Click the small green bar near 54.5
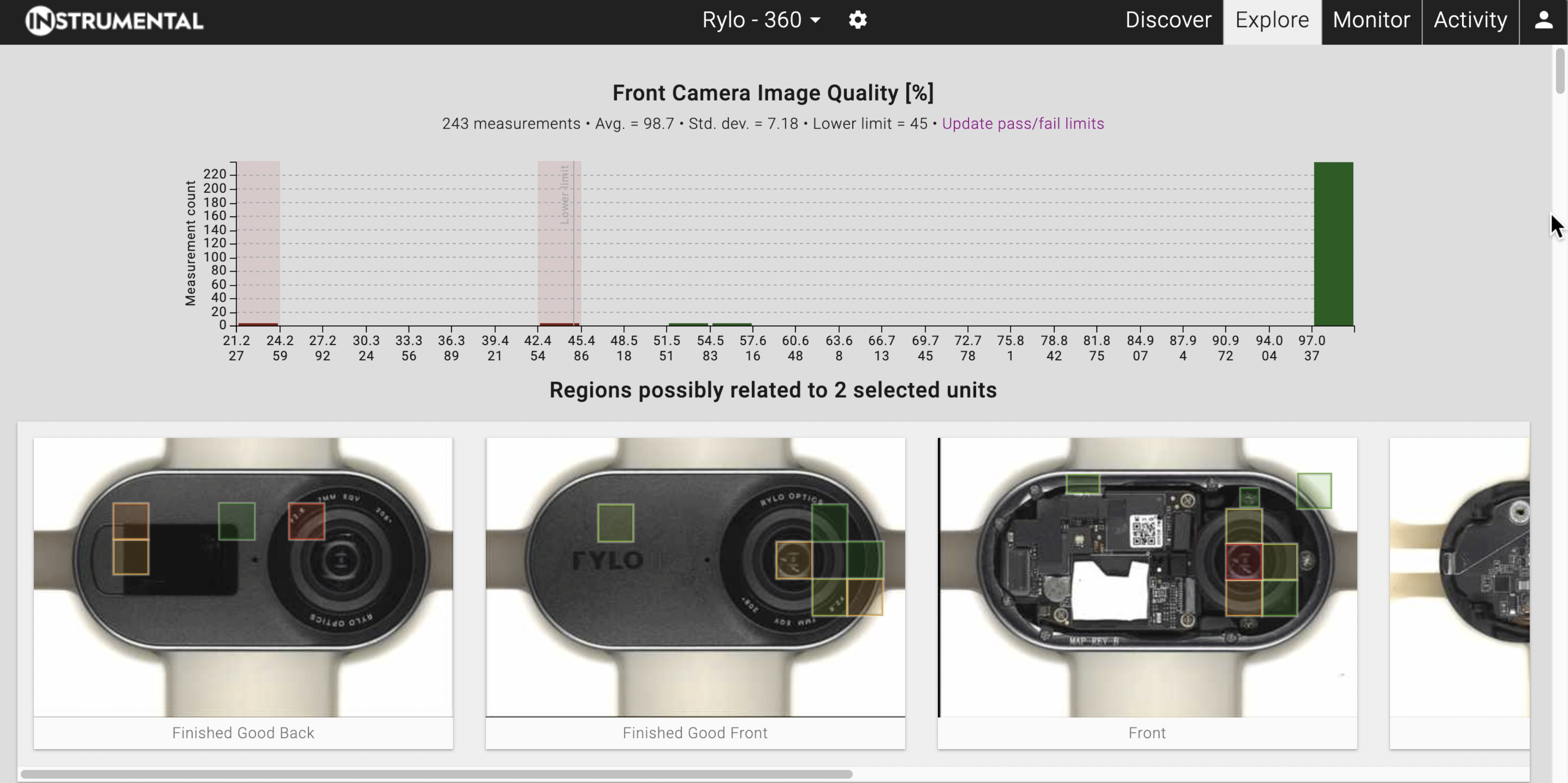 click(732, 324)
